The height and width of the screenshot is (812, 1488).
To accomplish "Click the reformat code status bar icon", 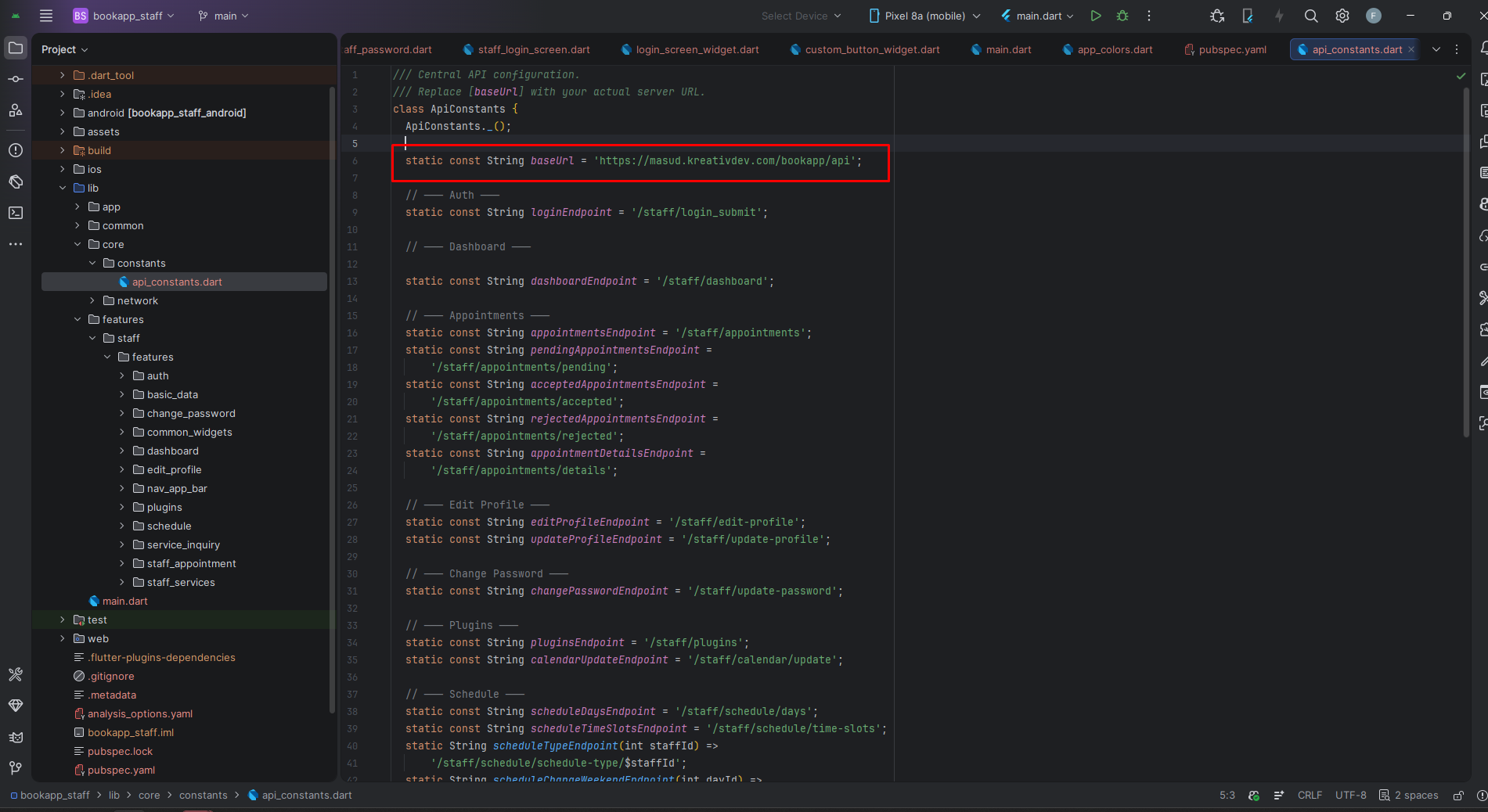I will click(x=1279, y=796).
